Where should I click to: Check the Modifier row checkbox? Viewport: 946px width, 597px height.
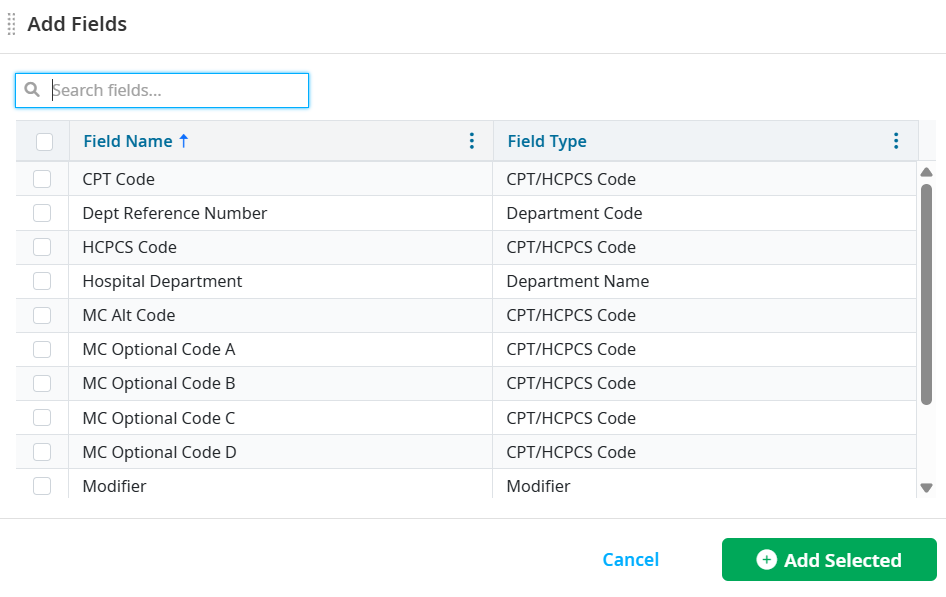pyautogui.click(x=42, y=485)
